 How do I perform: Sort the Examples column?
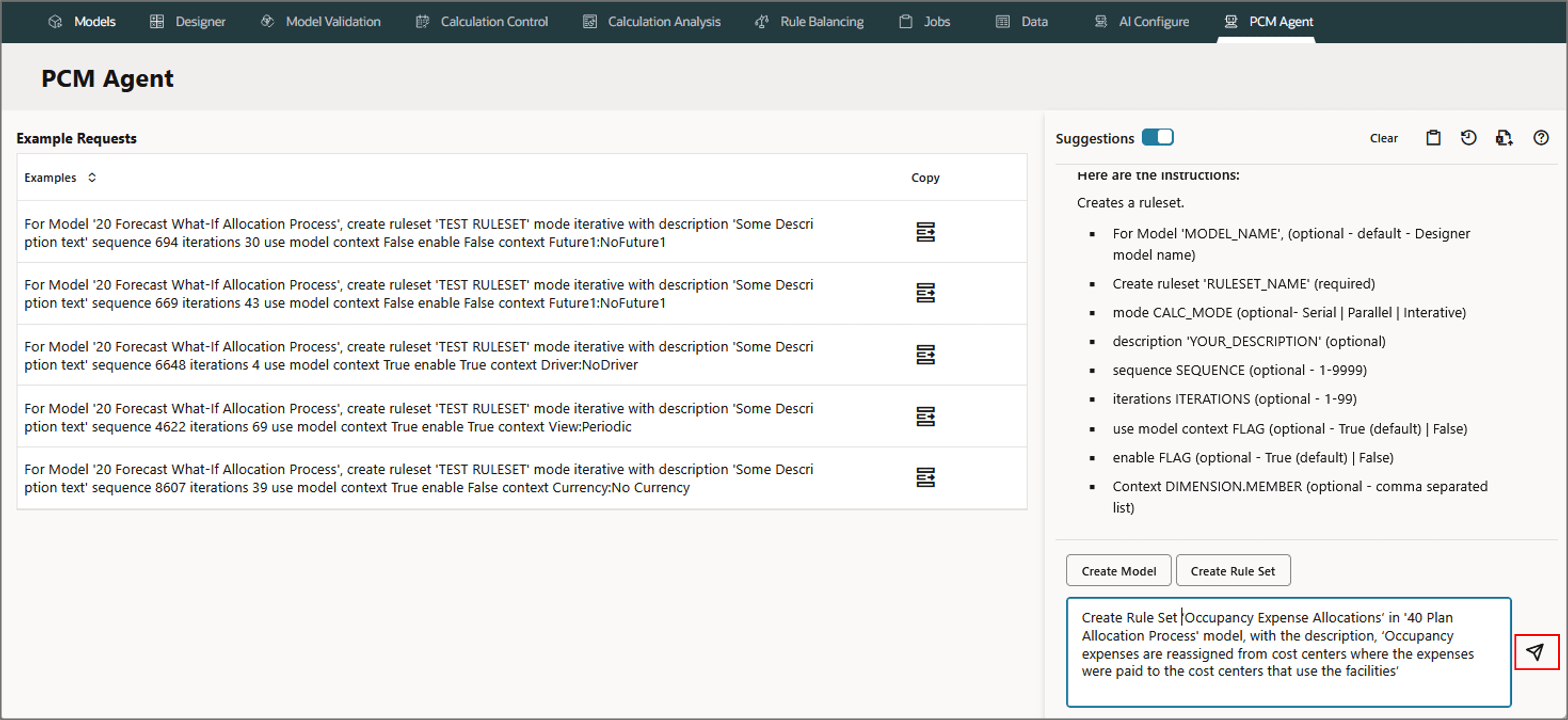(92, 178)
